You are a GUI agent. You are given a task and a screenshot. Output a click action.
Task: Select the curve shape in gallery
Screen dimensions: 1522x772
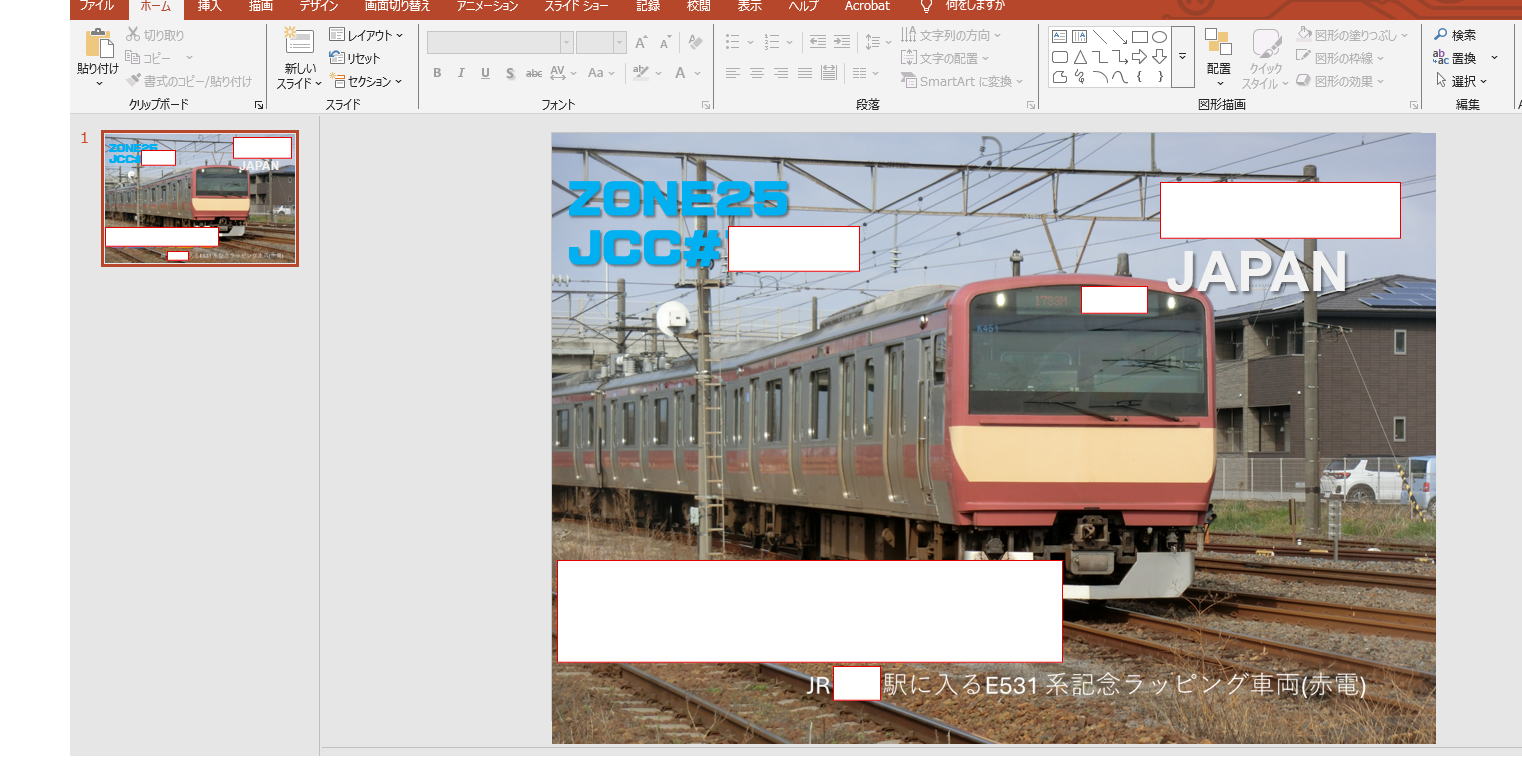[x=1120, y=77]
